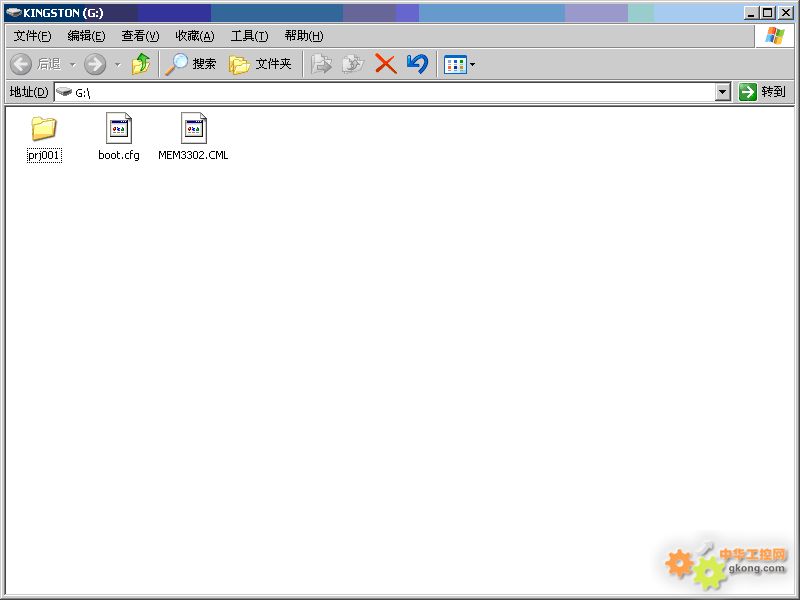Click the Forward arrow button
Screen dimensions: 800x600
[95, 64]
